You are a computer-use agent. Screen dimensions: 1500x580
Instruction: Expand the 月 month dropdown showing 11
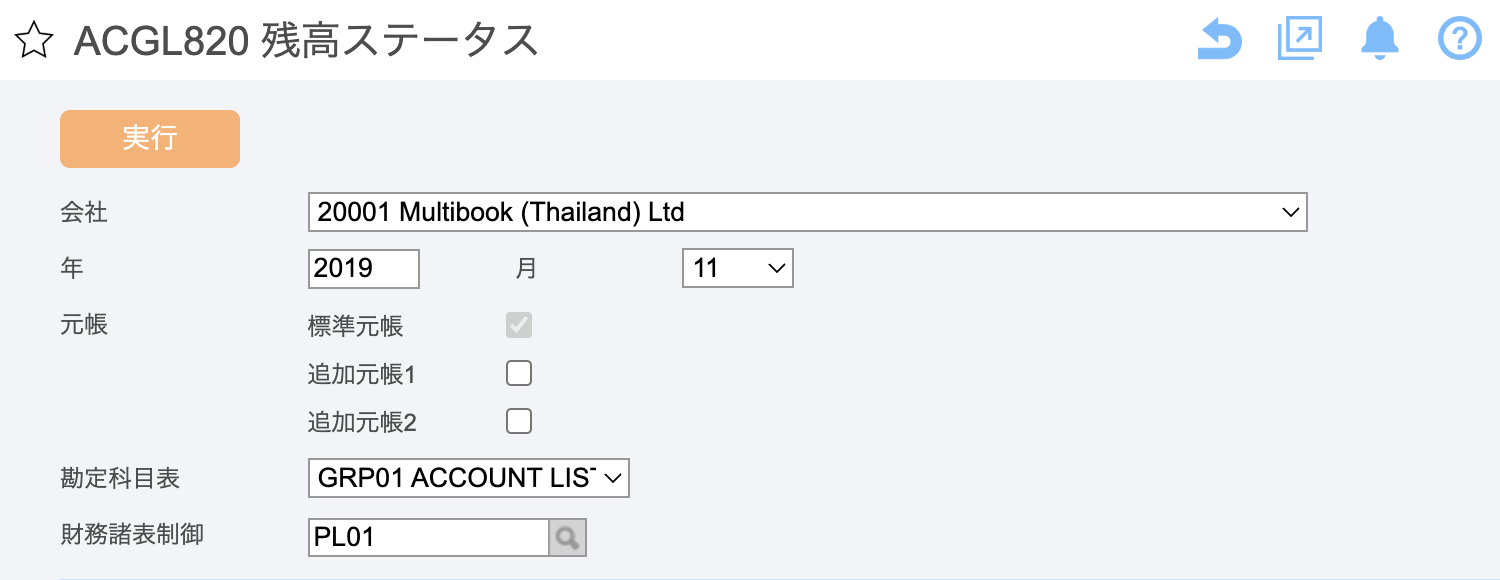pyautogui.click(x=737, y=268)
